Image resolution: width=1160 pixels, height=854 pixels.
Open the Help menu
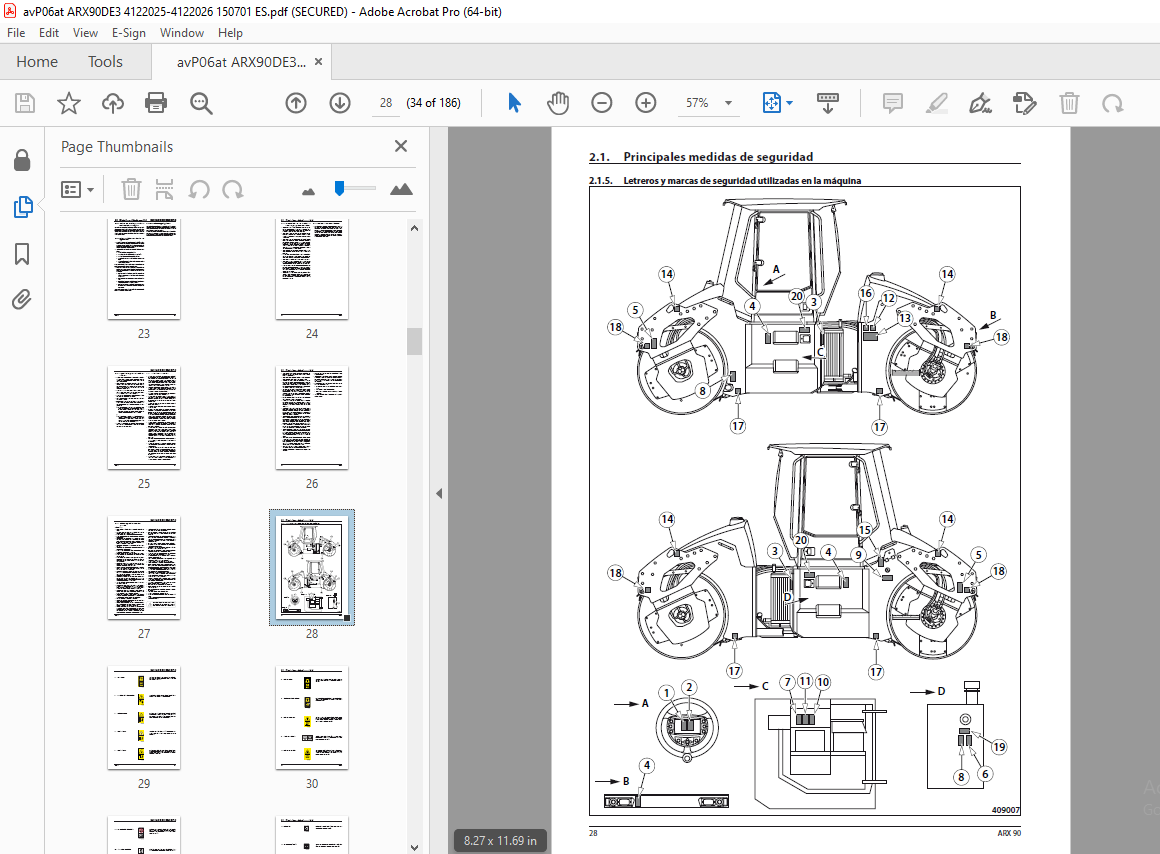click(230, 33)
